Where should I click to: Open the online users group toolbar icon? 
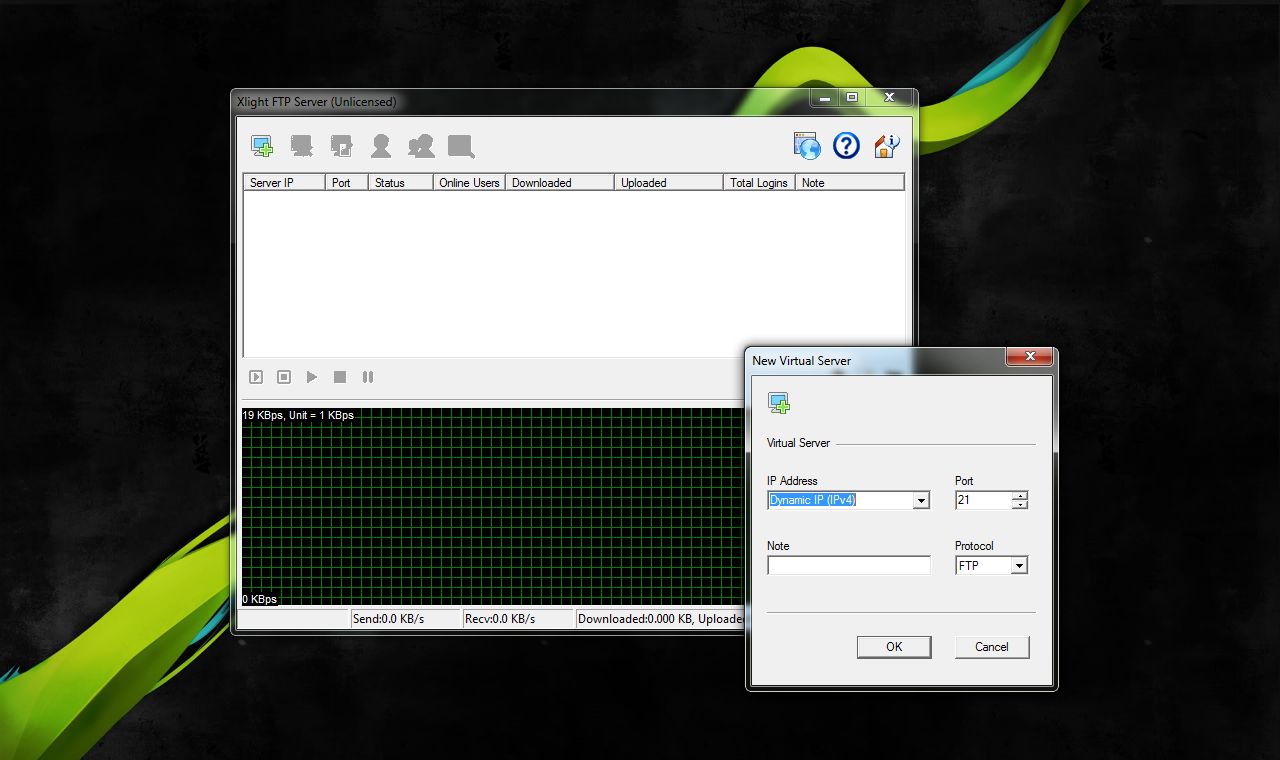pos(421,147)
